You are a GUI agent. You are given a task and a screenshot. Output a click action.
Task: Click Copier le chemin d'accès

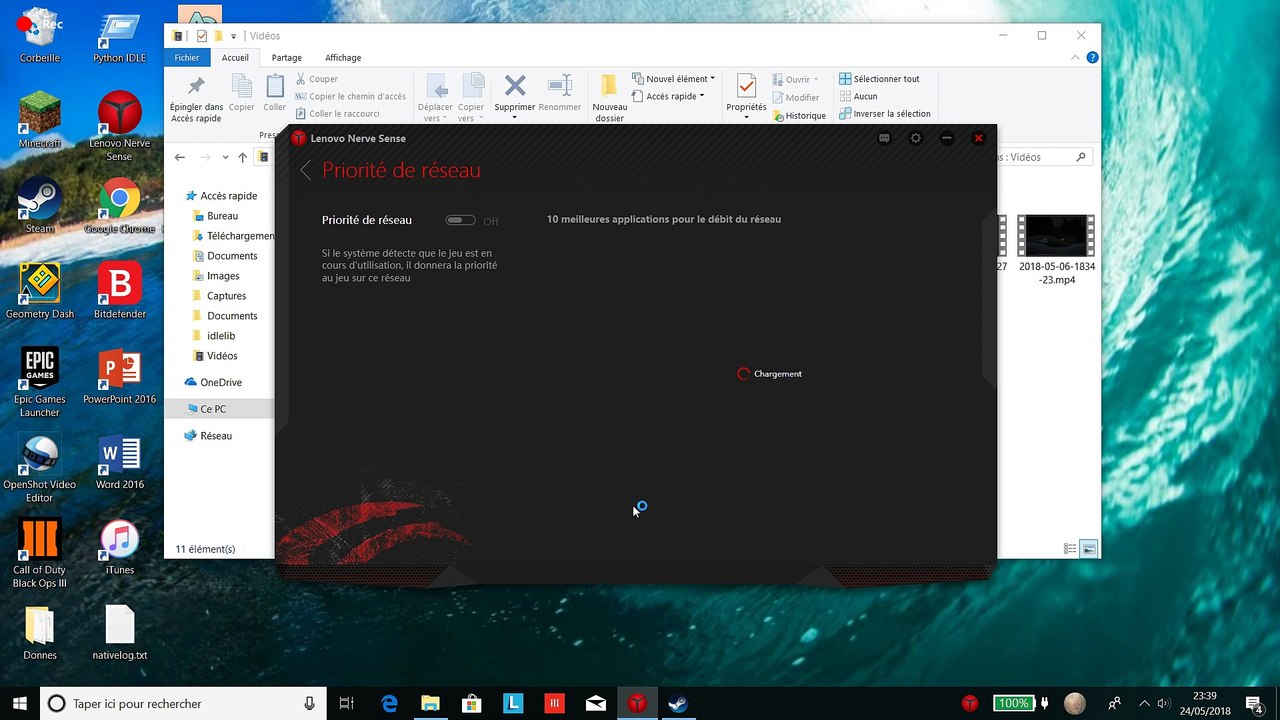[351, 97]
